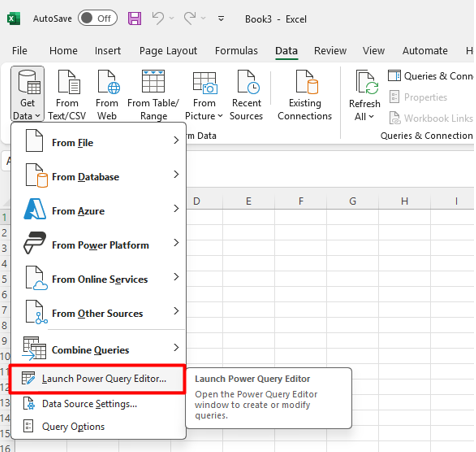The height and width of the screenshot is (452, 476).
Task: Open the Page Layout tab
Action: click(168, 51)
